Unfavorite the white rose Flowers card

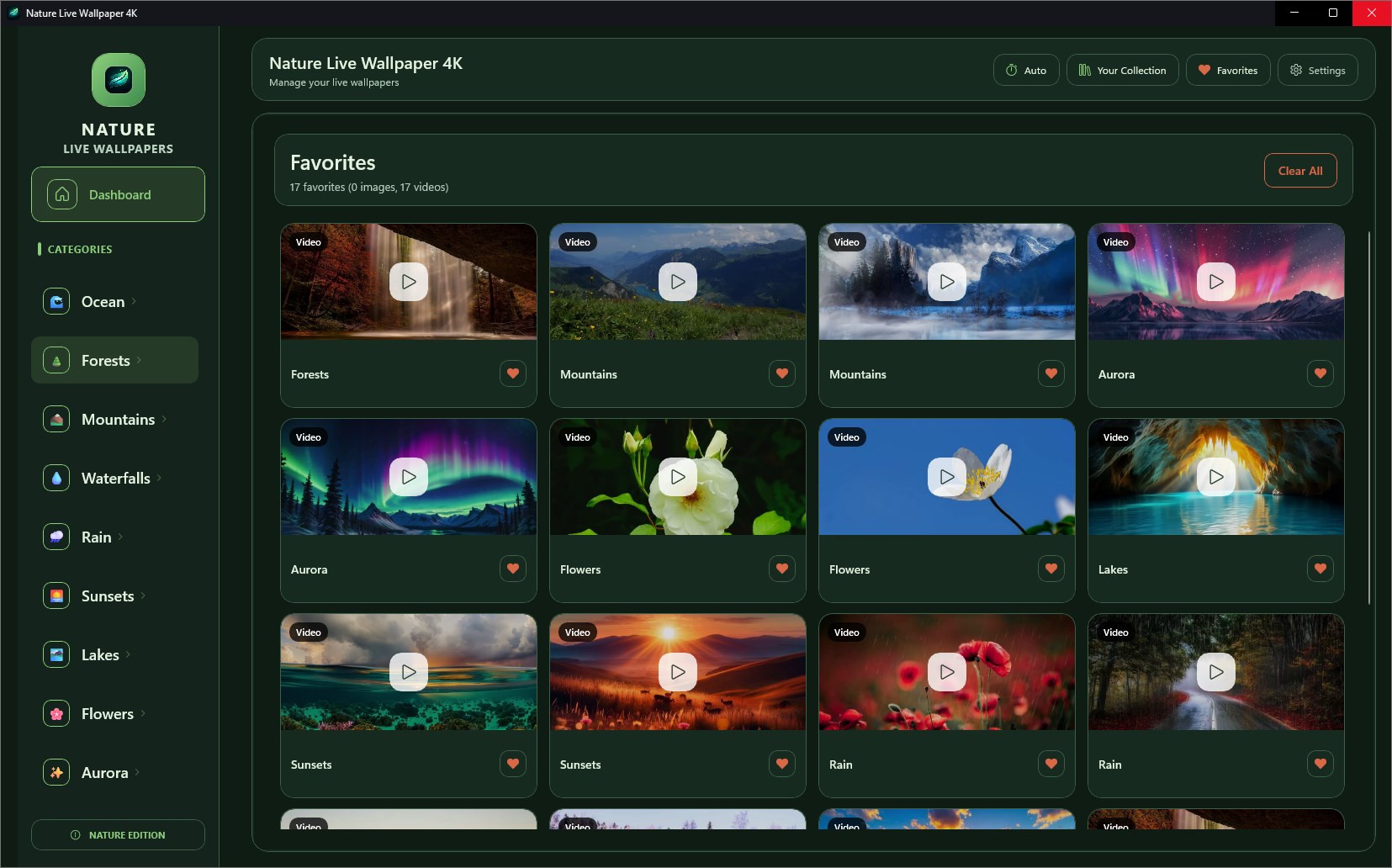tap(782, 569)
